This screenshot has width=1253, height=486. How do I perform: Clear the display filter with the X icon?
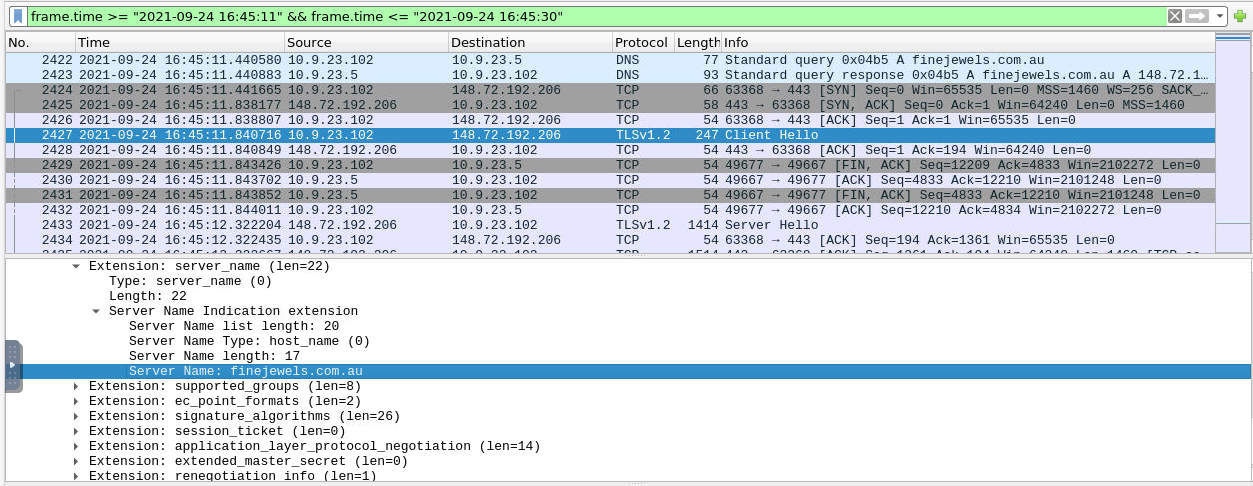(x=1175, y=16)
